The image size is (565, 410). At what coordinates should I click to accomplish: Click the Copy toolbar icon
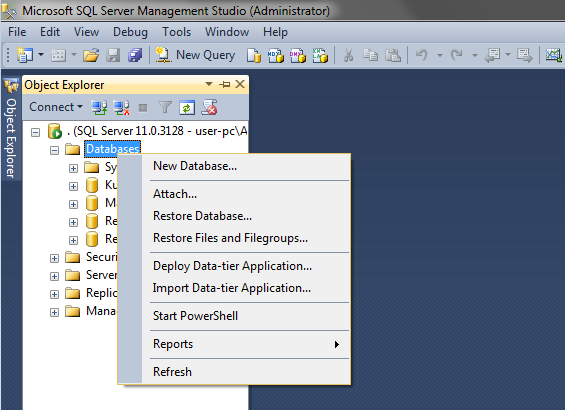(x=370, y=55)
